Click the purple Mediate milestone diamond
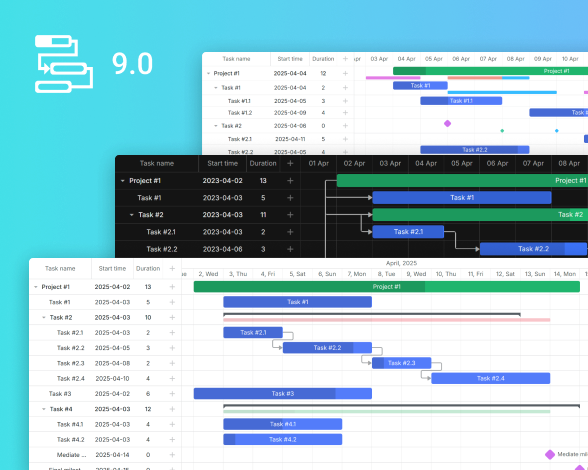 pyautogui.click(x=550, y=455)
